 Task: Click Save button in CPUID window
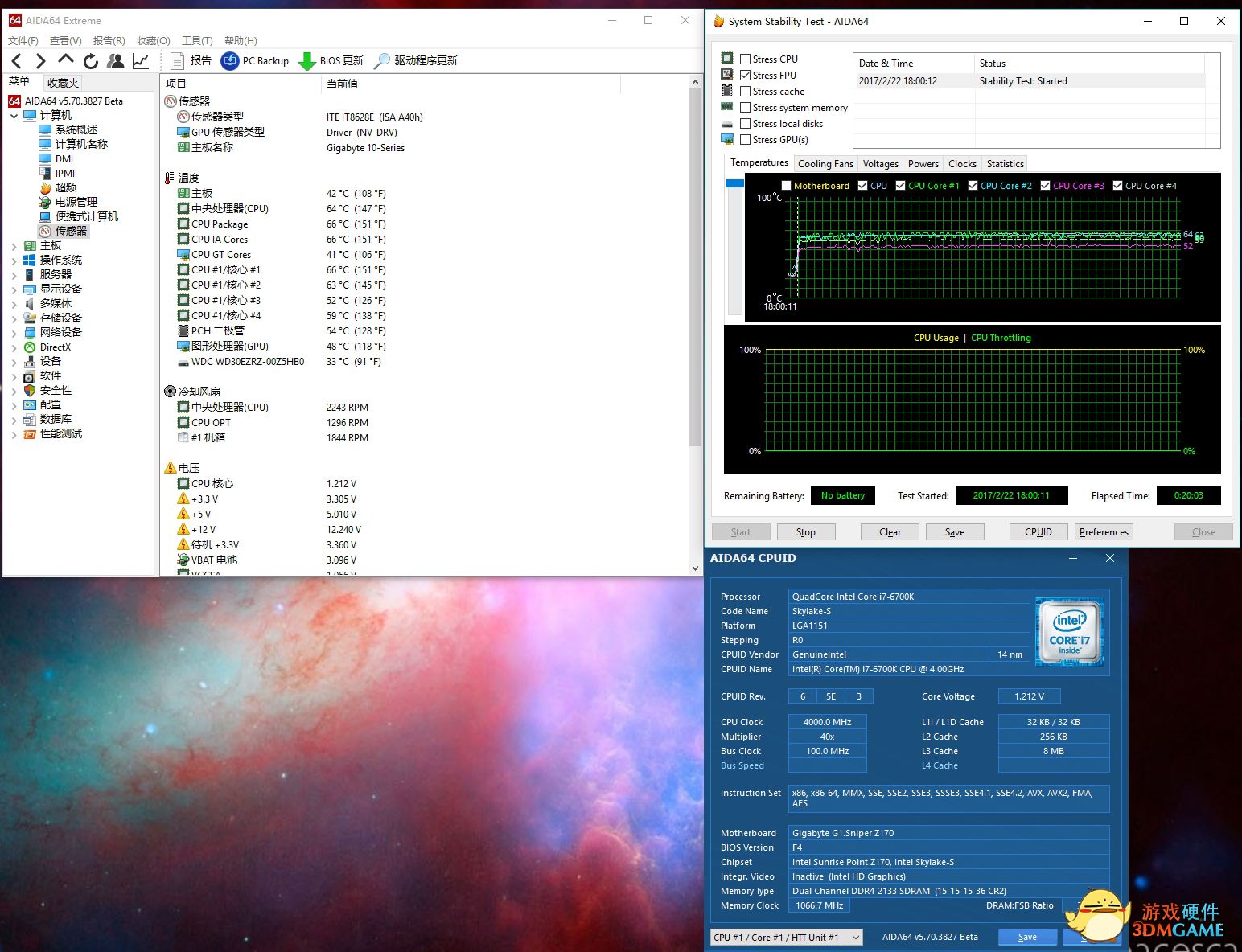pos(1027,937)
